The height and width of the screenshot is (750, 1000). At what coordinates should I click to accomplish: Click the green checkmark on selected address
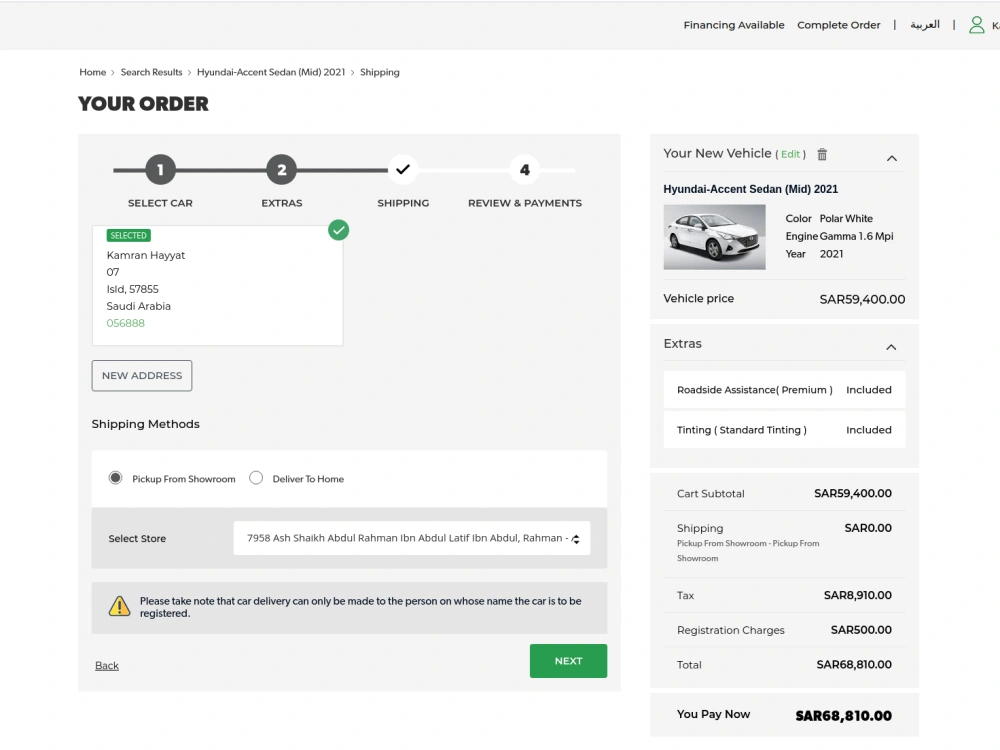(x=338, y=229)
